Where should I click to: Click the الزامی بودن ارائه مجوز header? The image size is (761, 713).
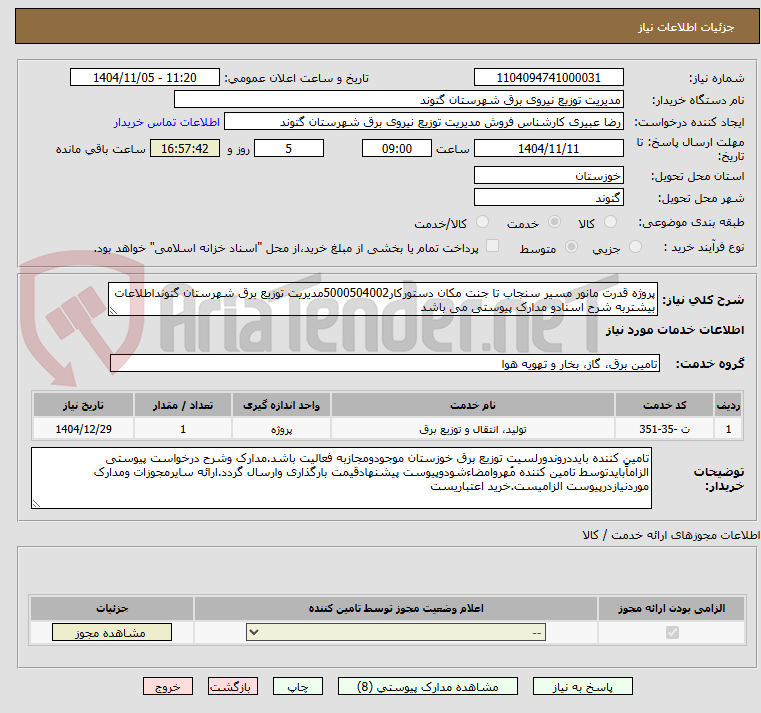672,608
